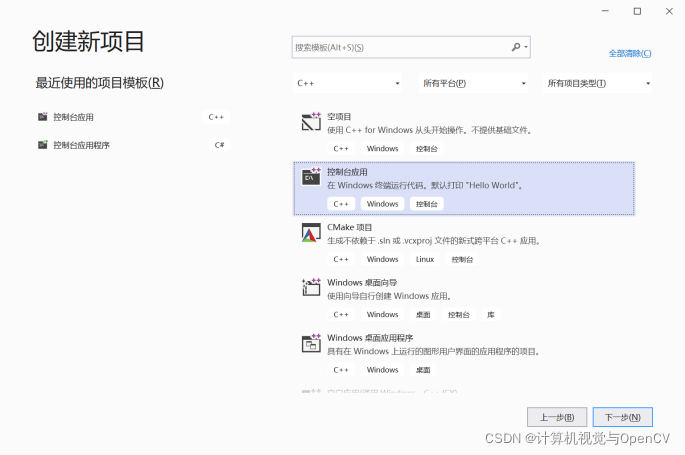Click C++ badge beside recent 控制台应用
Viewport: 685px width, 455px height.
(216, 117)
